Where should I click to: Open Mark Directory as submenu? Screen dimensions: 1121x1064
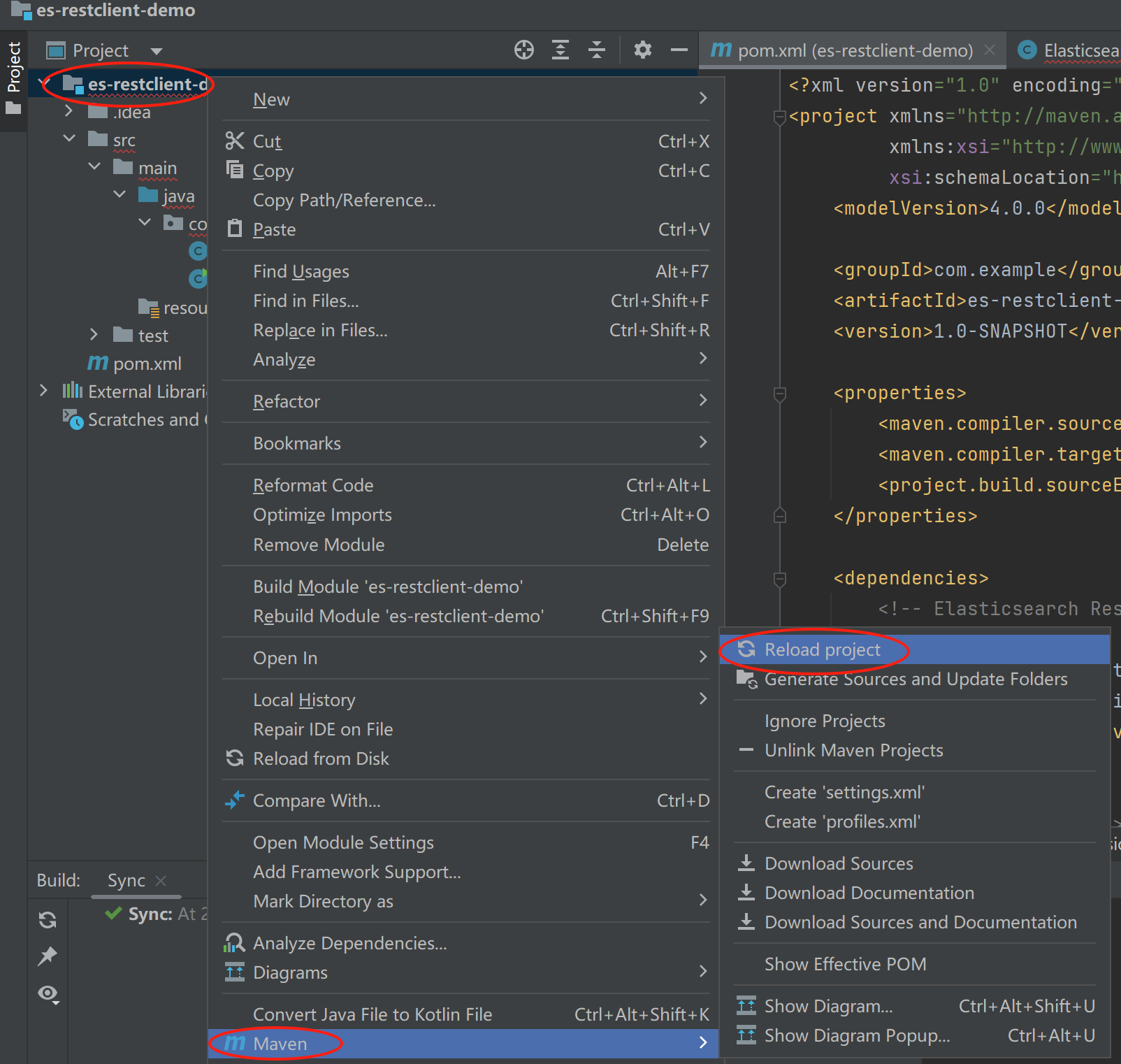pyautogui.click(x=466, y=900)
